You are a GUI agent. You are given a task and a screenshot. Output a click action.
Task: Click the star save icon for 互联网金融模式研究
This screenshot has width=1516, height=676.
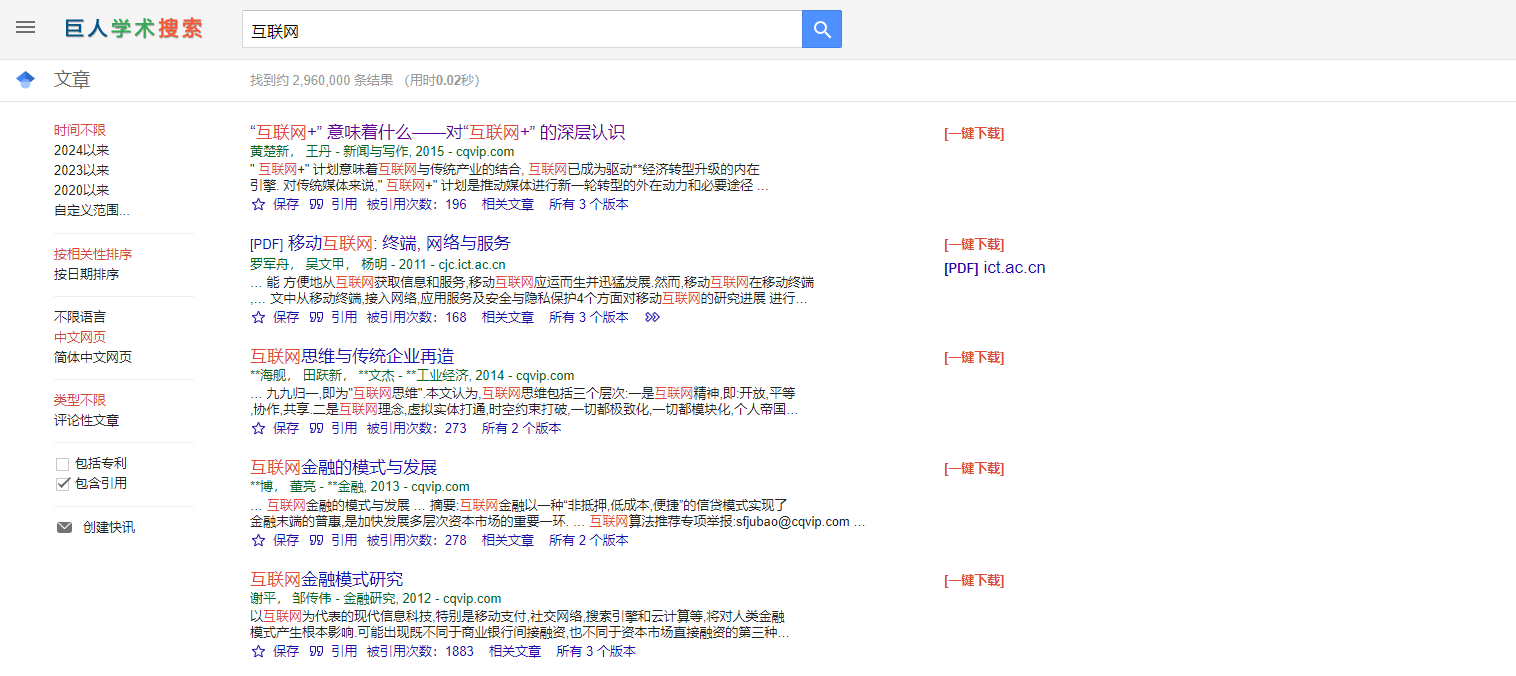click(258, 651)
